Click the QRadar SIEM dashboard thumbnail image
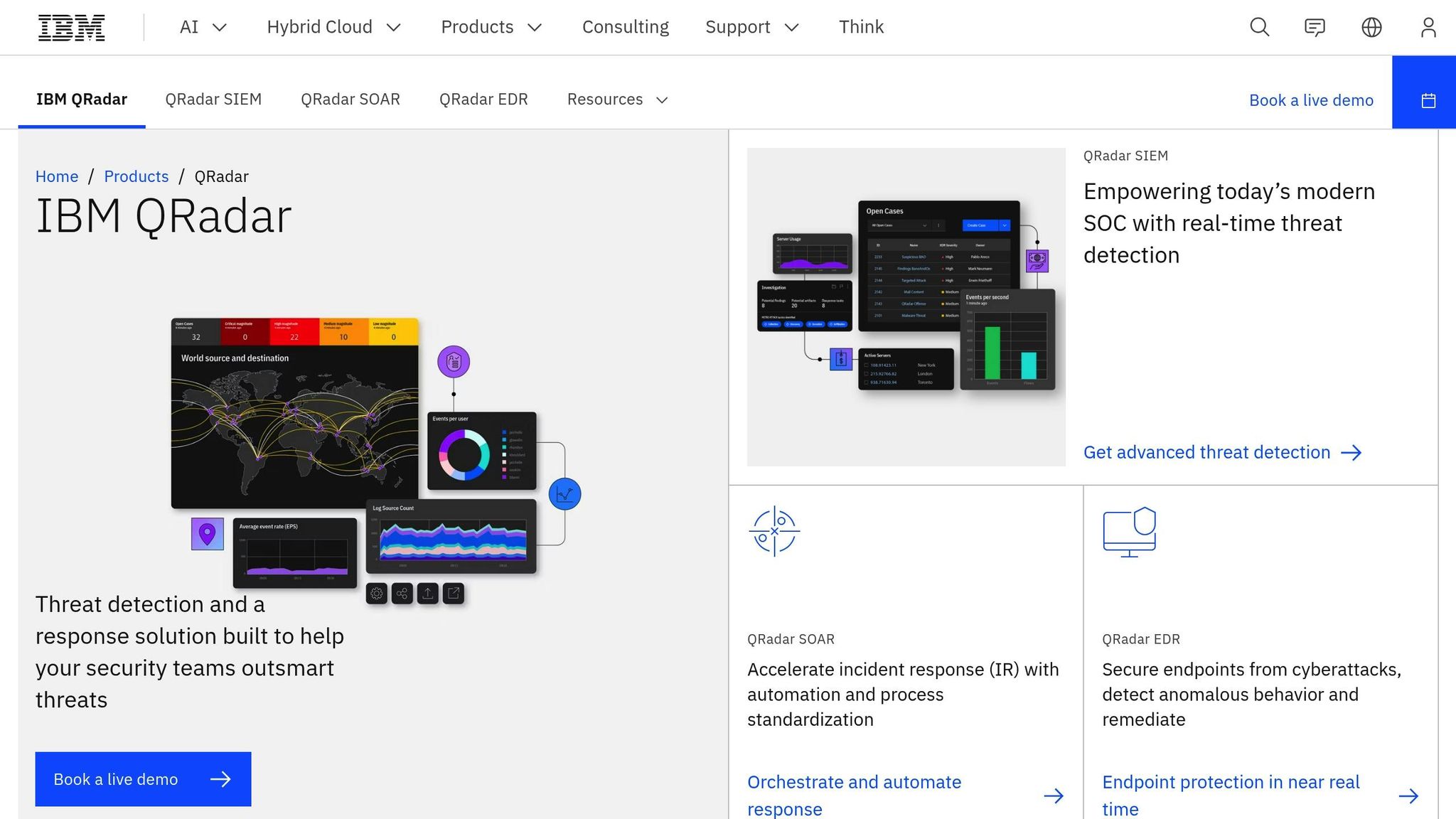Viewport: 1456px width, 819px height. click(906, 307)
